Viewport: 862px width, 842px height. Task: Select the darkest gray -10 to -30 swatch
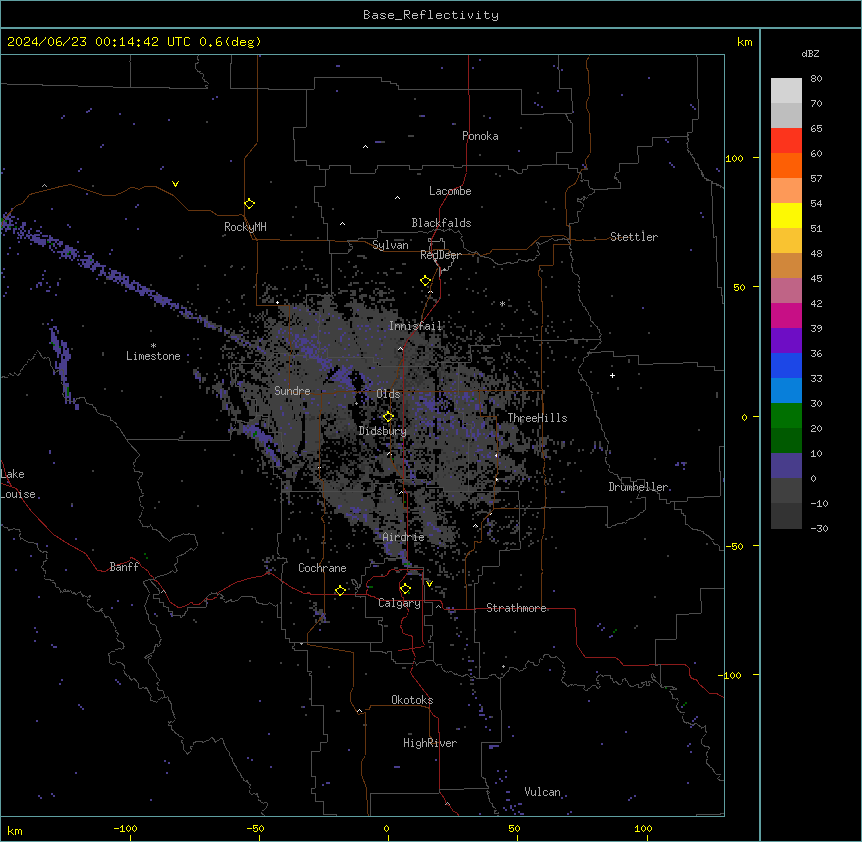(786, 516)
